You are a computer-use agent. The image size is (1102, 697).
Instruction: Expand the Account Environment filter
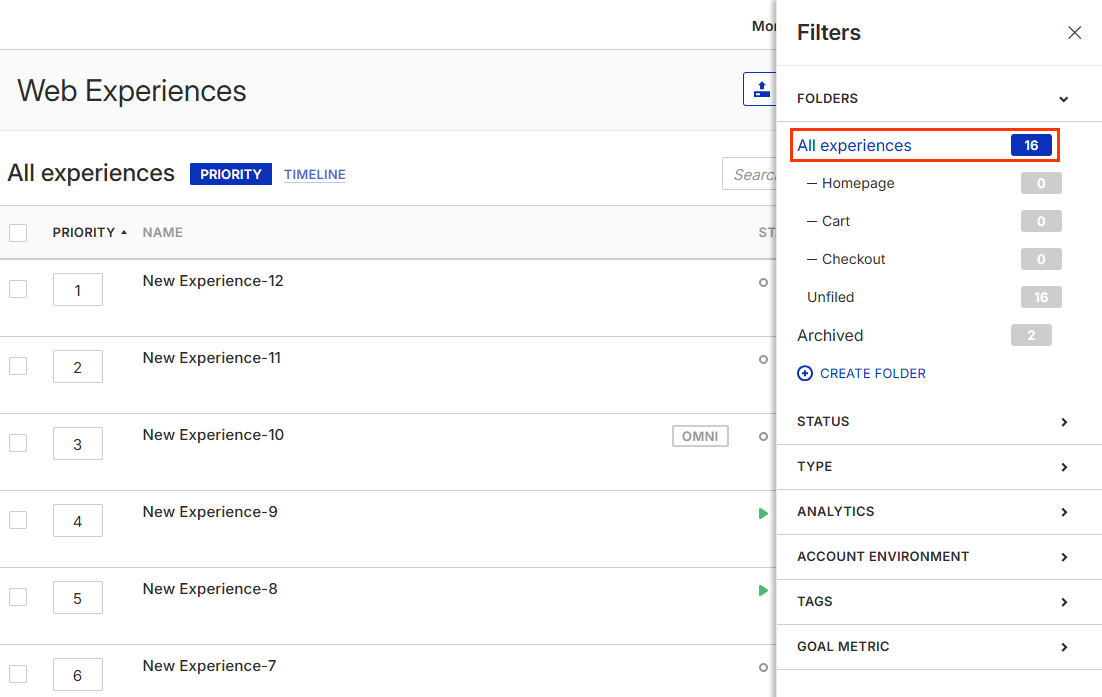pyautogui.click(x=1064, y=557)
